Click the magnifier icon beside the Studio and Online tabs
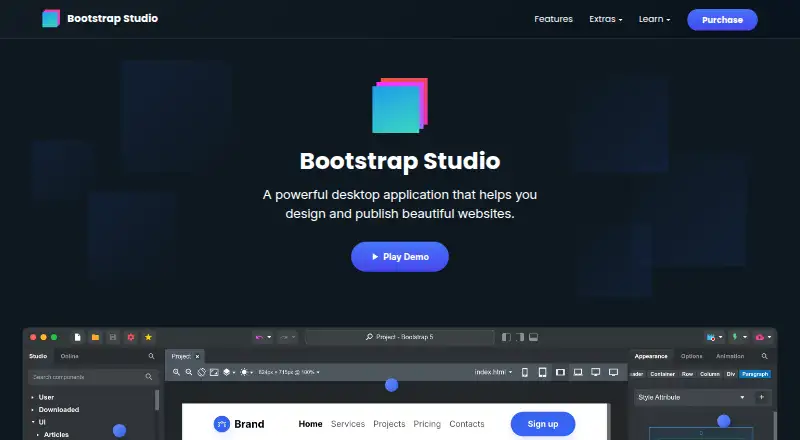Image resolution: width=800 pixels, height=440 pixels. pyautogui.click(x=152, y=356)
